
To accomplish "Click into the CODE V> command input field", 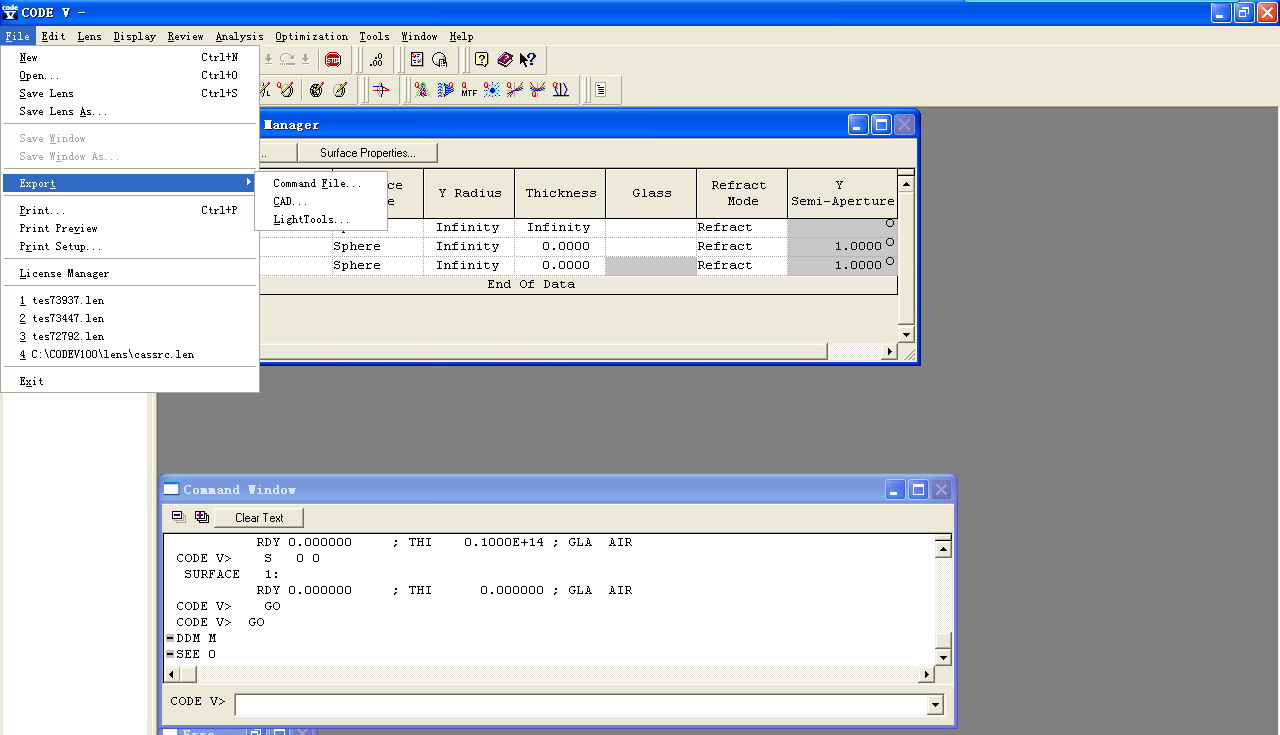I will click(580, 705).
